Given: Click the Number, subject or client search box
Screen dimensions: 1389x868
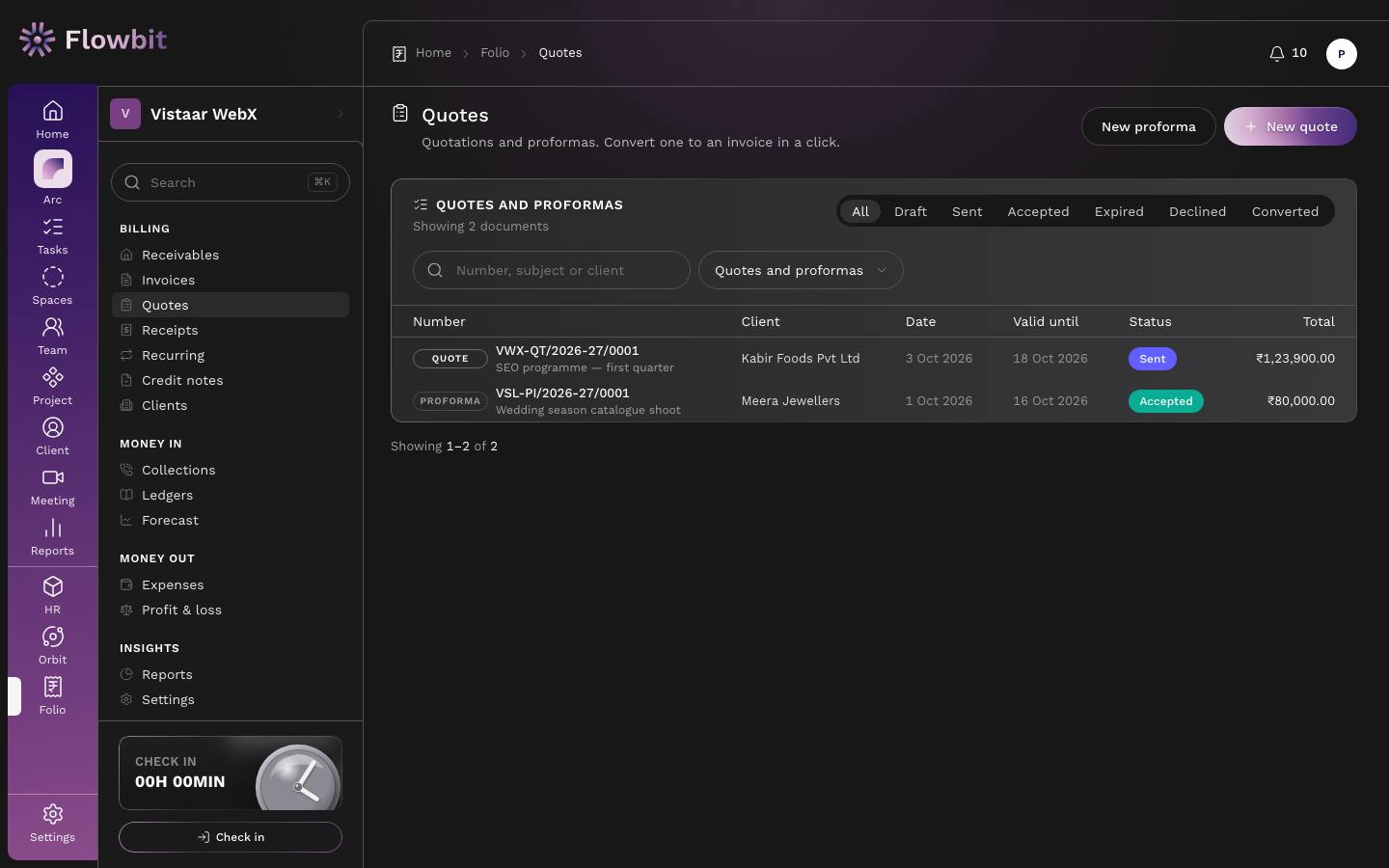Looking at the screenshot, I should pyautogui.click(x=552, y=270).
